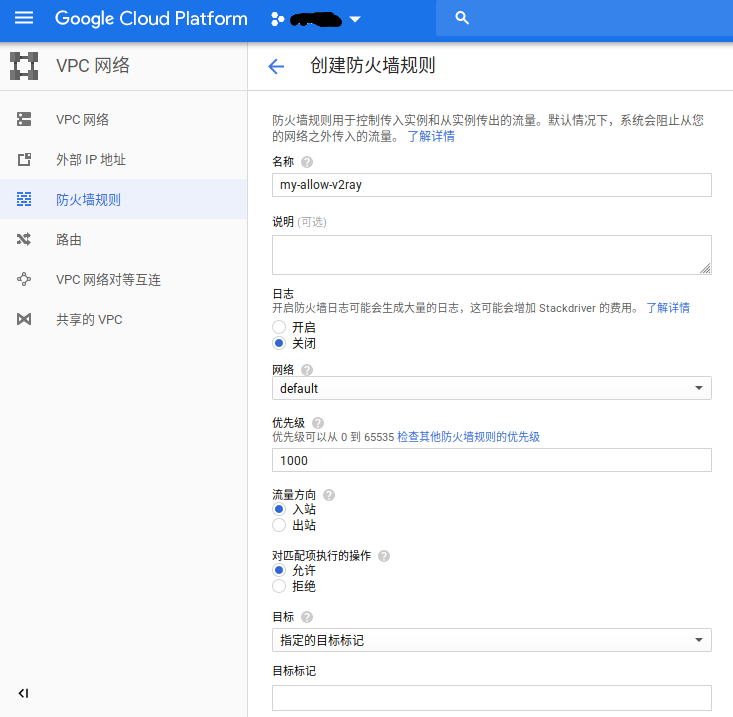
Task: Click the 说明 description text area
Action: tap(491, 254)
